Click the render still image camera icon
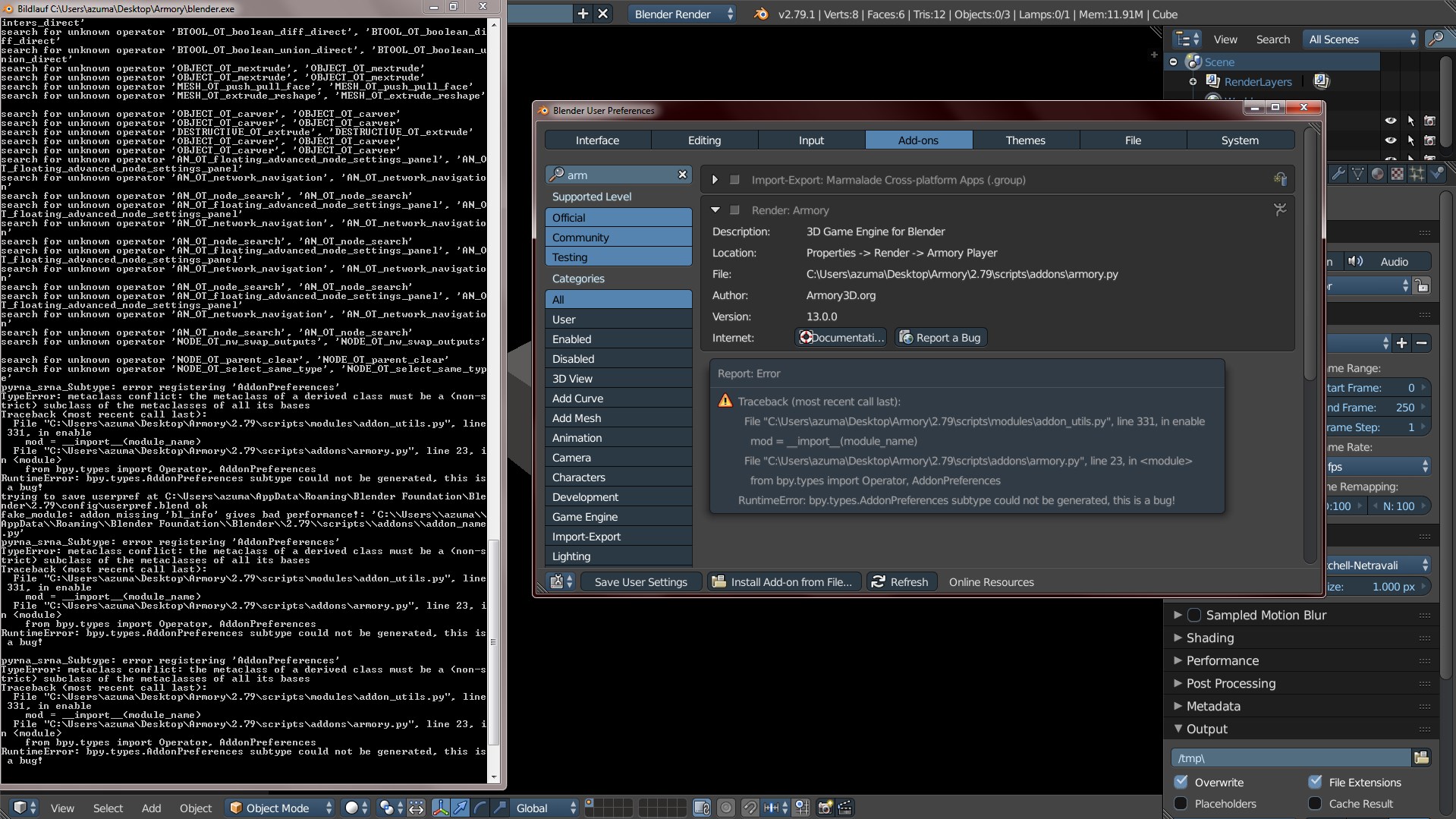 pos(824,808)
